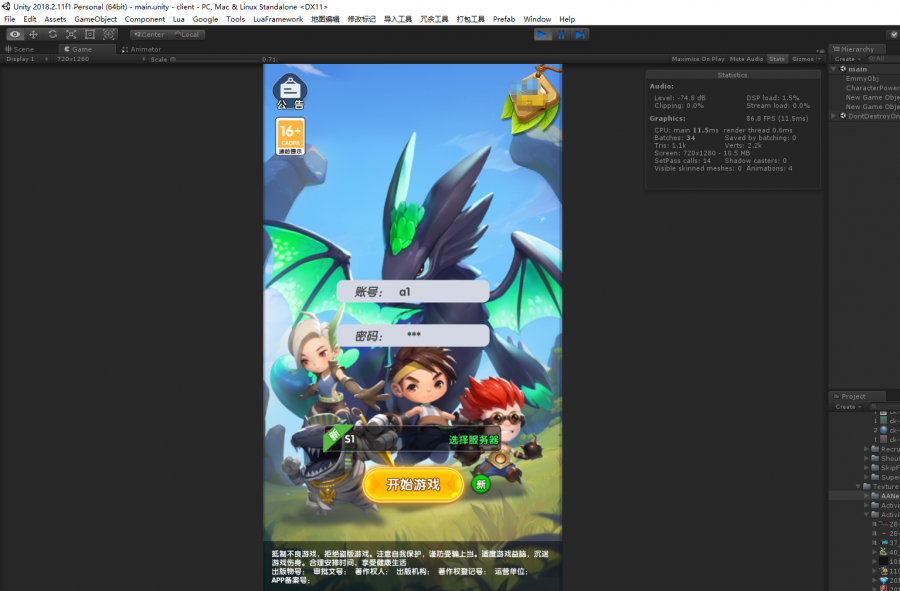Open the Help menu
The width and height of the screenshot is (900, 591).
click(x=567, y=19)
